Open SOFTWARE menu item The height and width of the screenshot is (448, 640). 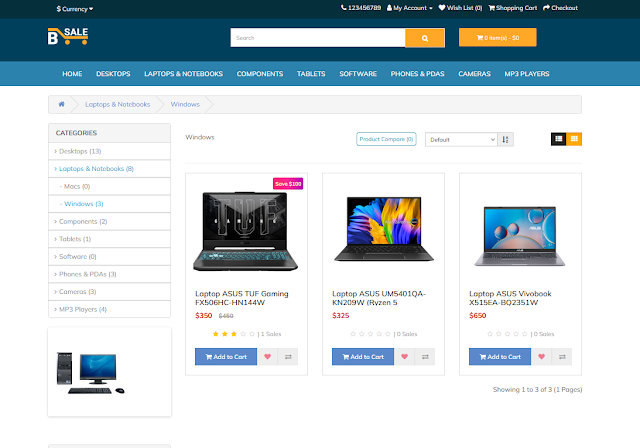(x=358, y=74)
